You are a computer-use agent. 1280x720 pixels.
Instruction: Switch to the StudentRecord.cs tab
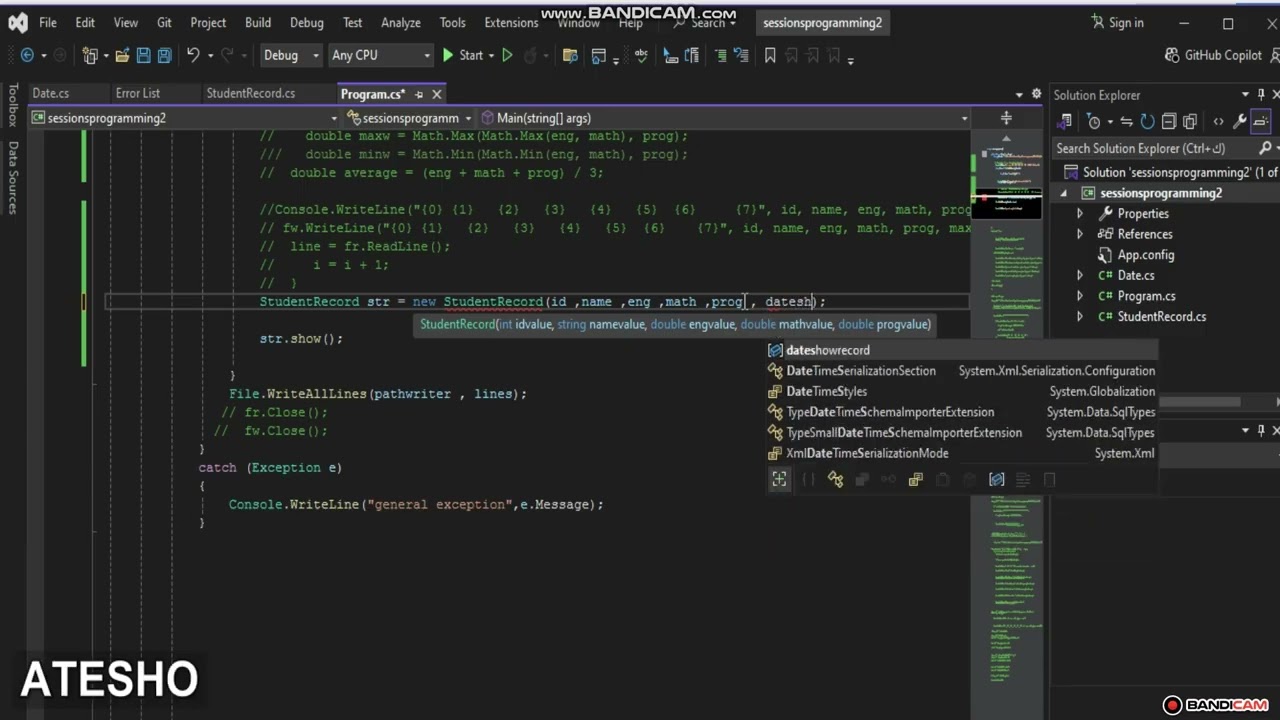pyautogui.click(x=250, y=93)
